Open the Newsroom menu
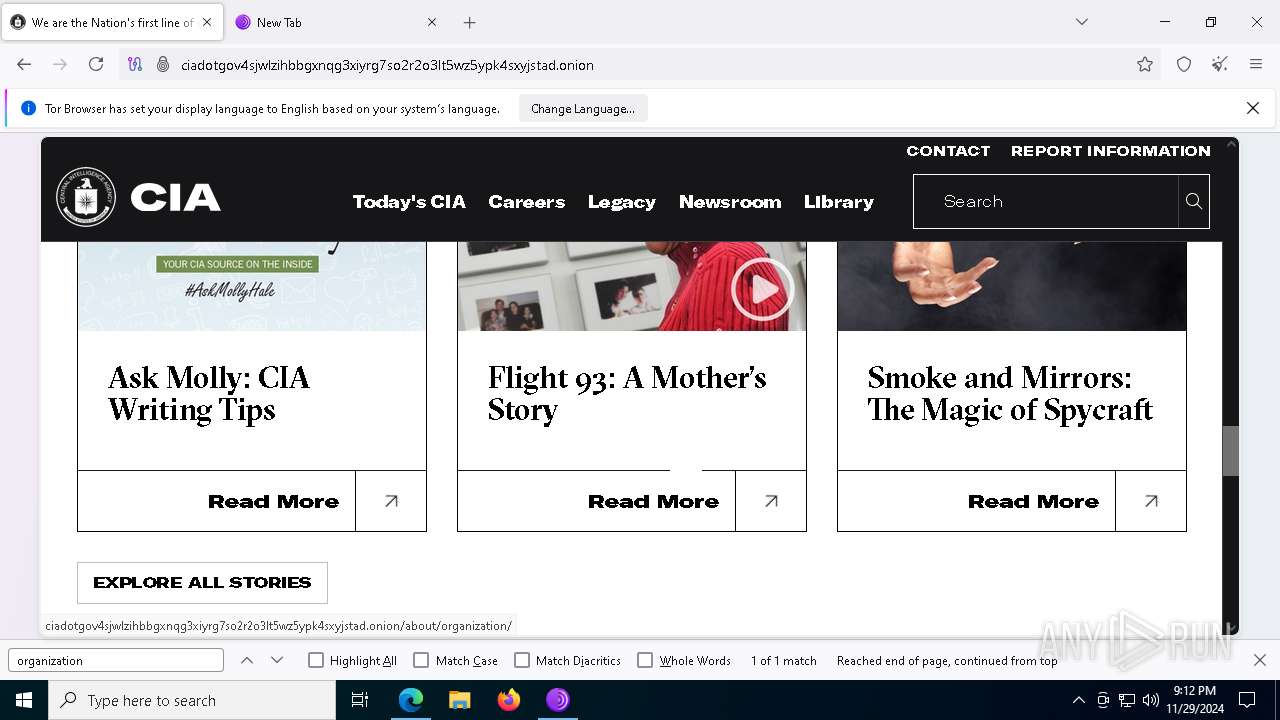 pyautogui.click(x=730, y=201)
